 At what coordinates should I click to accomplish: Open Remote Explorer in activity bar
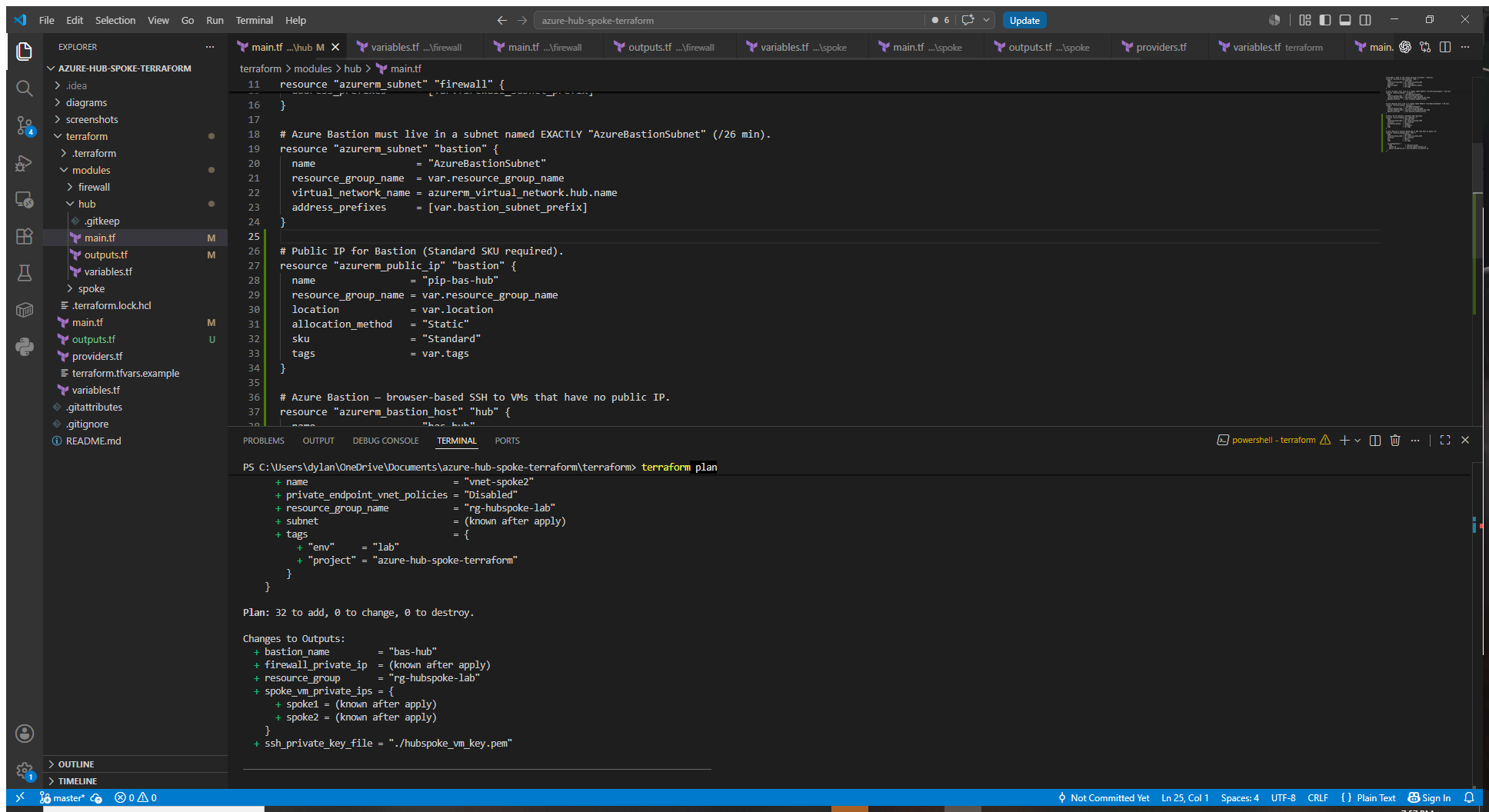click(x=25, y=199)
